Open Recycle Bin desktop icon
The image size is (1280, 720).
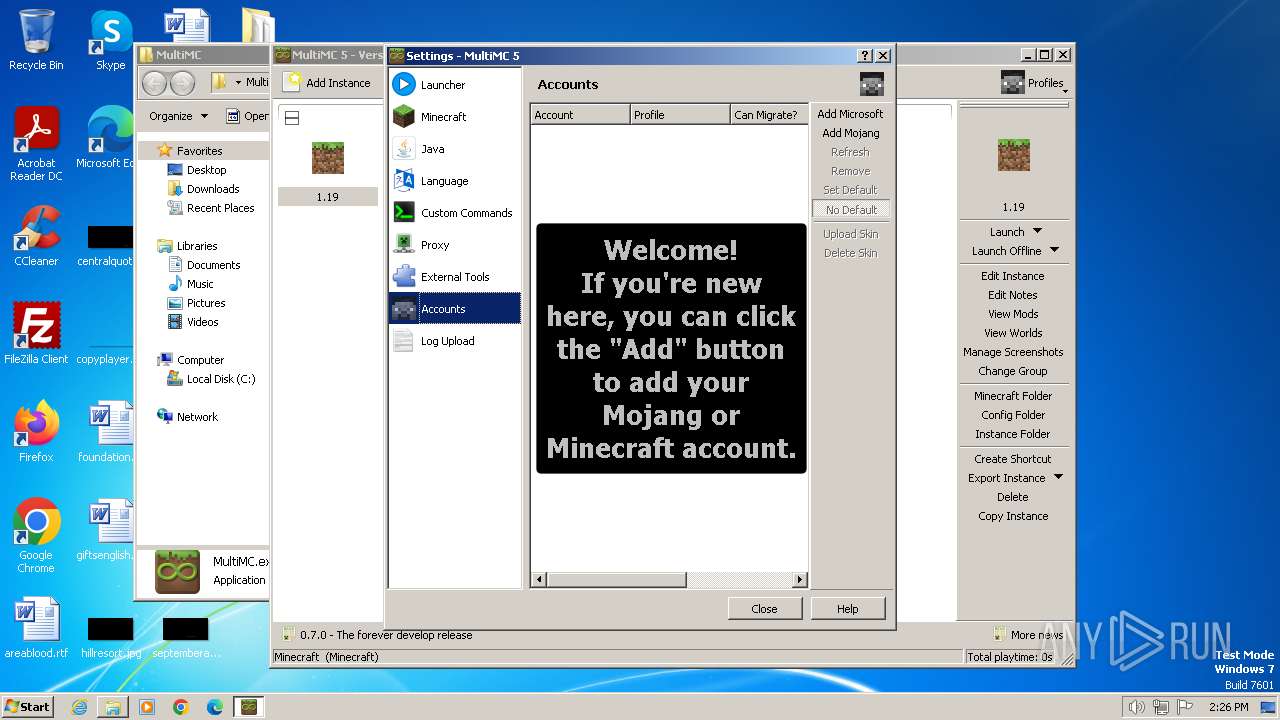pyautogui.click(x=36, y=40)
